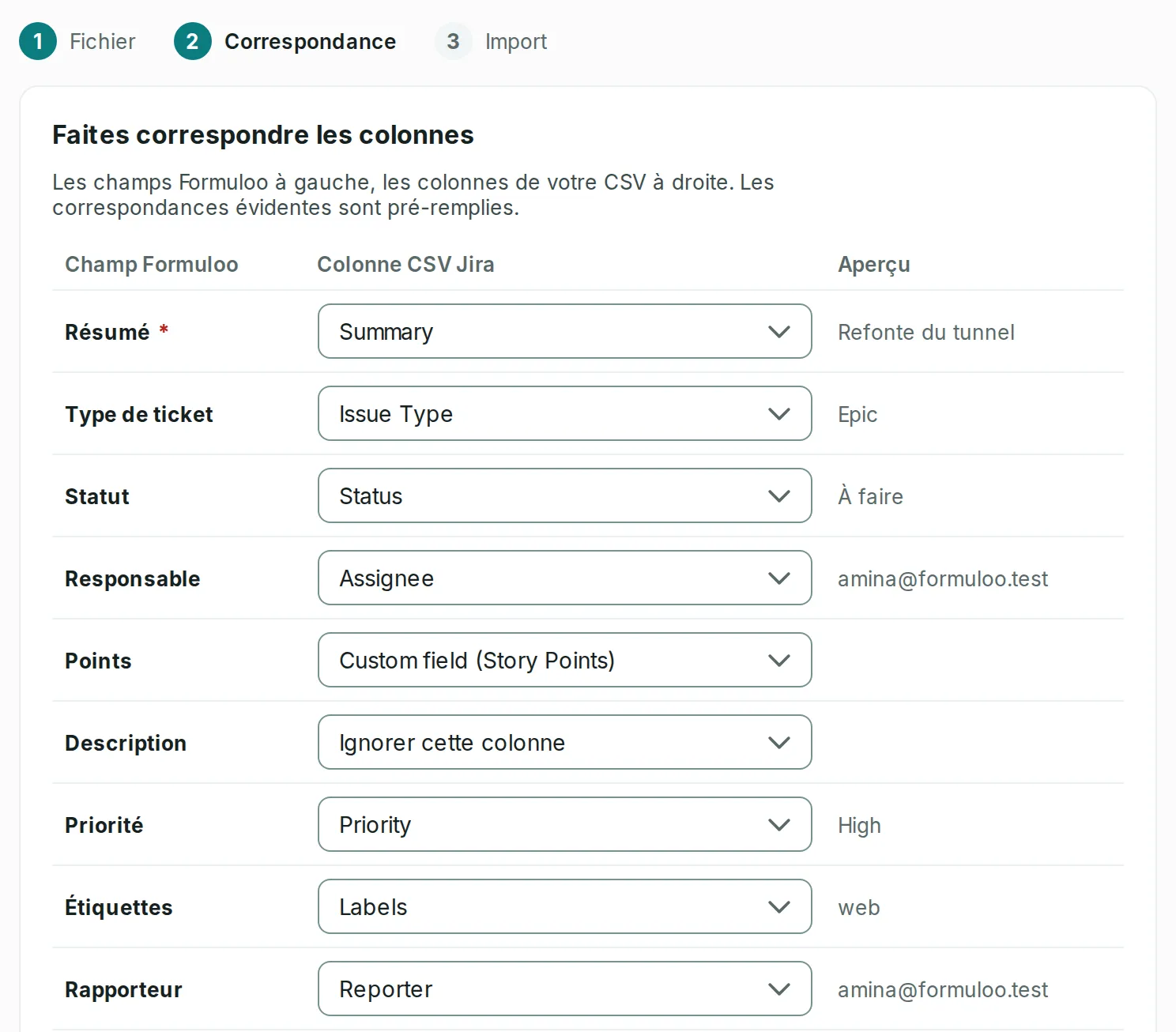Open the Custom field (Story Points) dropdown
The image size is (1176, 1032).
[x=565, y=660]
